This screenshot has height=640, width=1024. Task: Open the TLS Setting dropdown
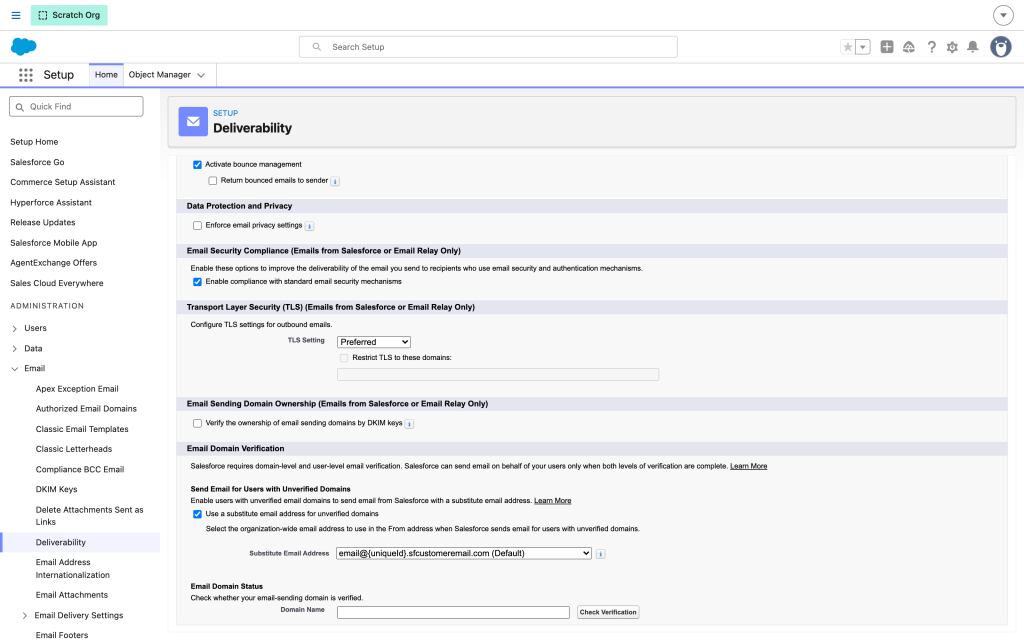pos(374,342)
